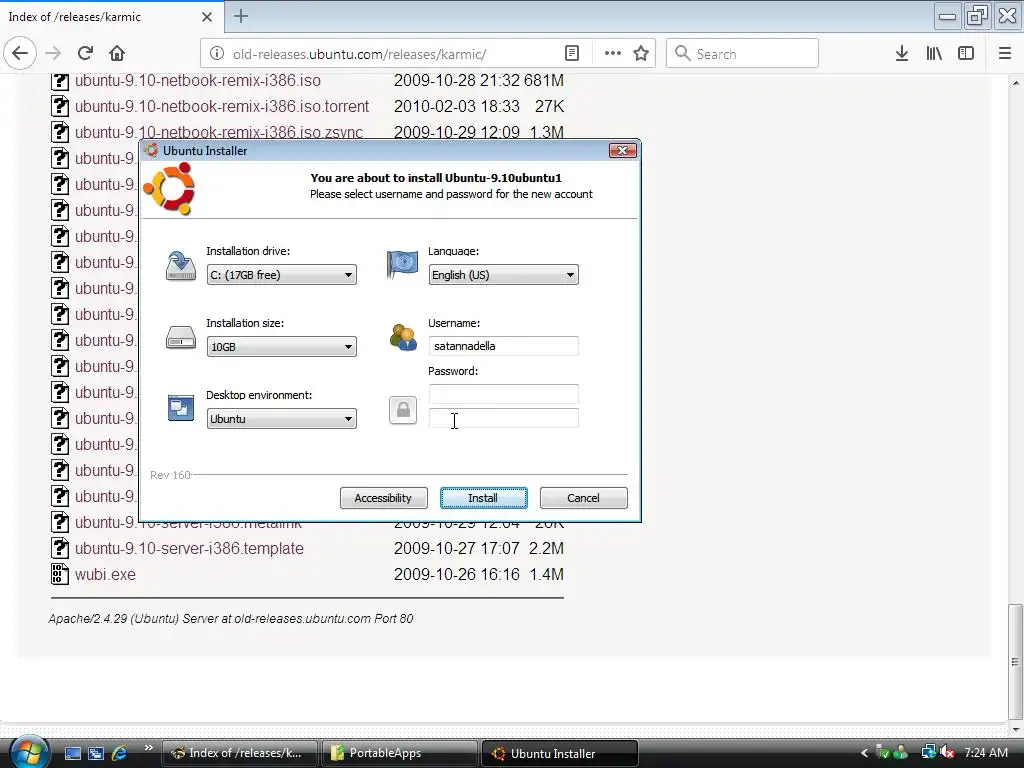Click the 7:24 AM taskbar clock
The width and height of the screenshot is (1024, 768).
(x=986, y=753)
